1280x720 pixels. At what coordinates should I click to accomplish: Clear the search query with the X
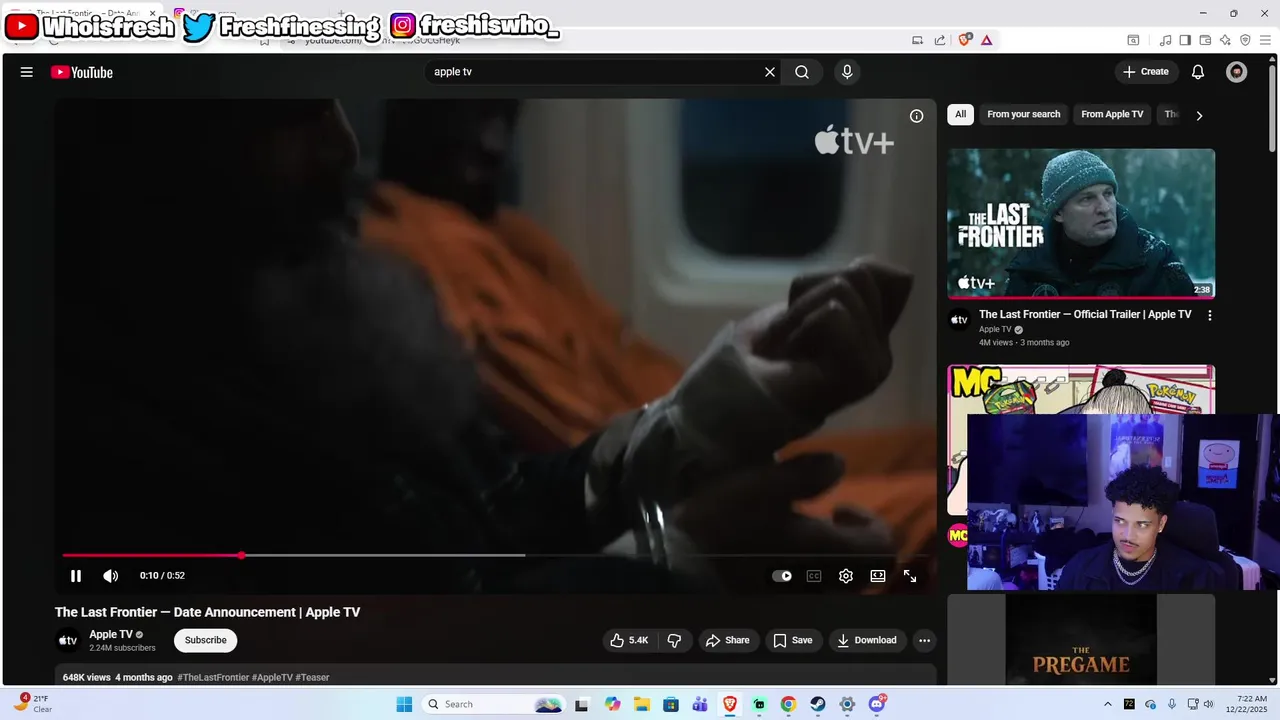click(x=770, y=72)
